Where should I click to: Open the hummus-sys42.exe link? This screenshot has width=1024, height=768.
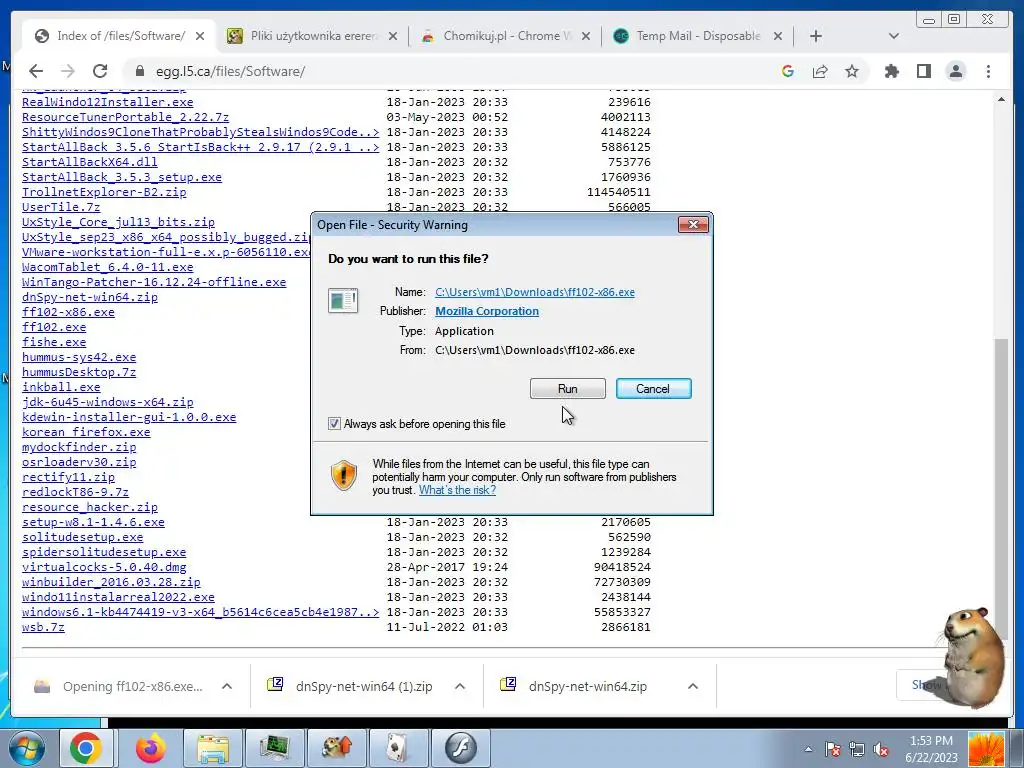pos(79,357)
